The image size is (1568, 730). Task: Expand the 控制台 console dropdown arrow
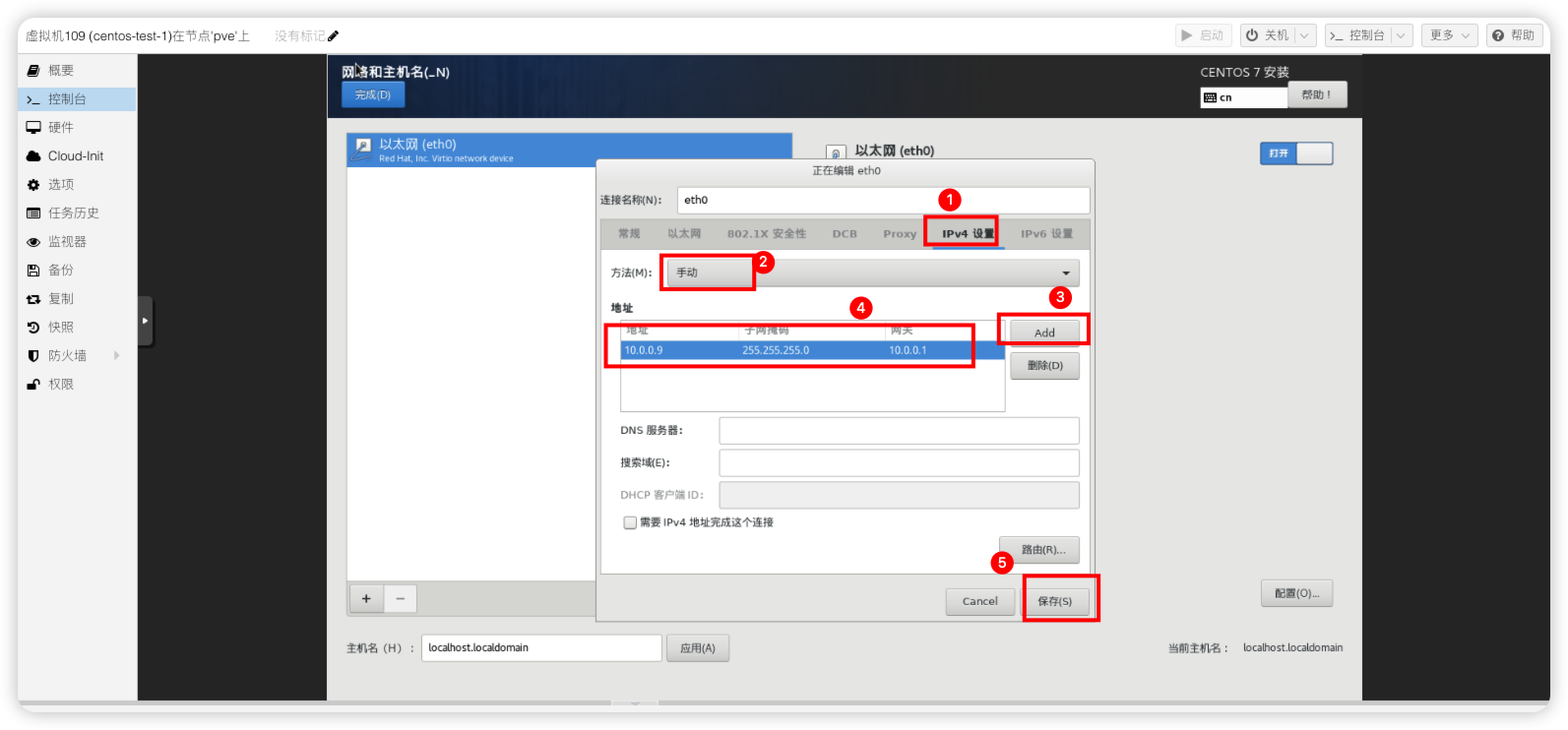point(1402,35)
